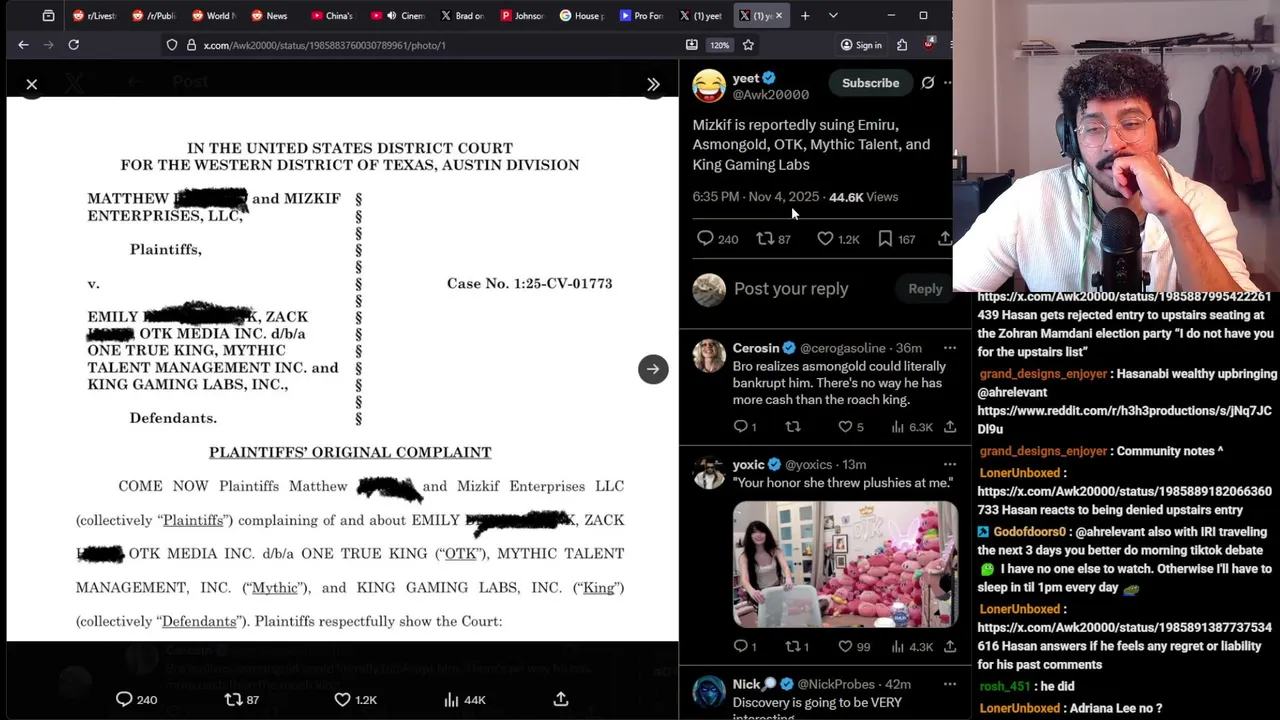Click the address bar URL

(325, 45)
